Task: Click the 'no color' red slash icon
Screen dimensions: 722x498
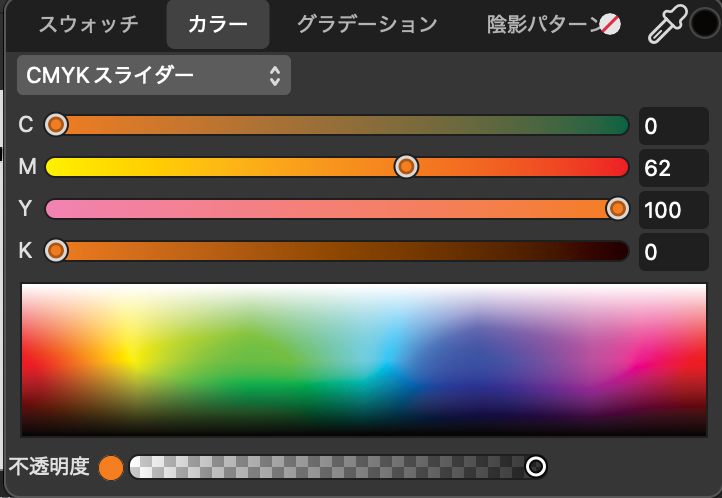Action: point(609,25)
